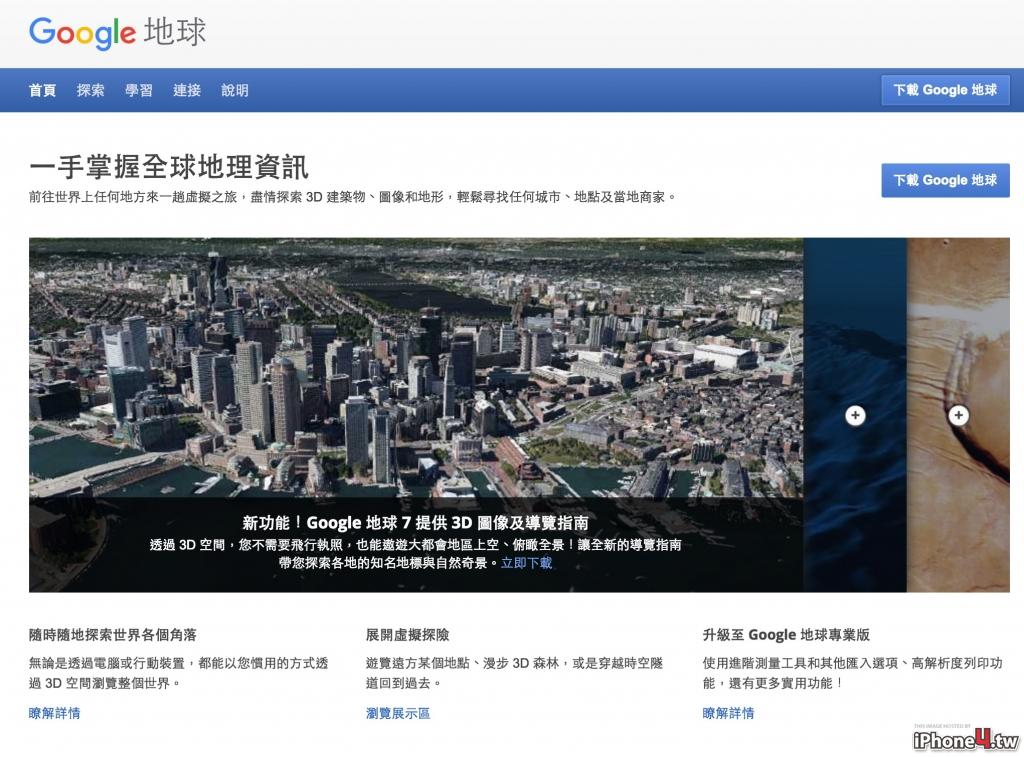Open the 連接 nav tab
The image size is (1024, 757).
(x=187, y=90)
